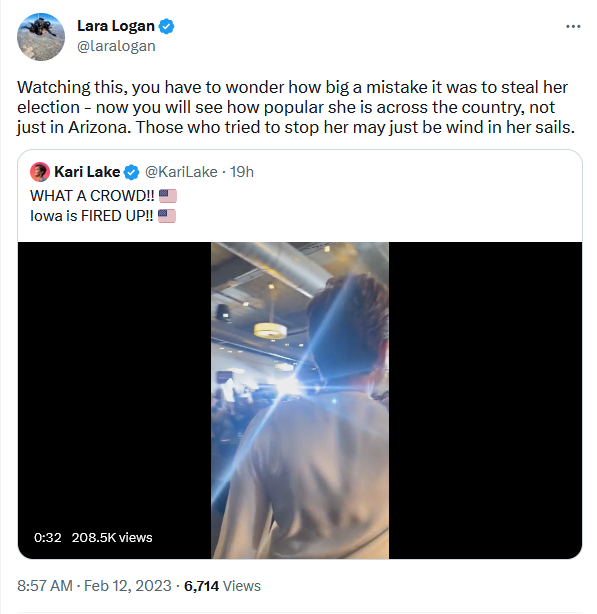Play the Iowa crowd video
The image size is (597, 614).
click(300, 400)
